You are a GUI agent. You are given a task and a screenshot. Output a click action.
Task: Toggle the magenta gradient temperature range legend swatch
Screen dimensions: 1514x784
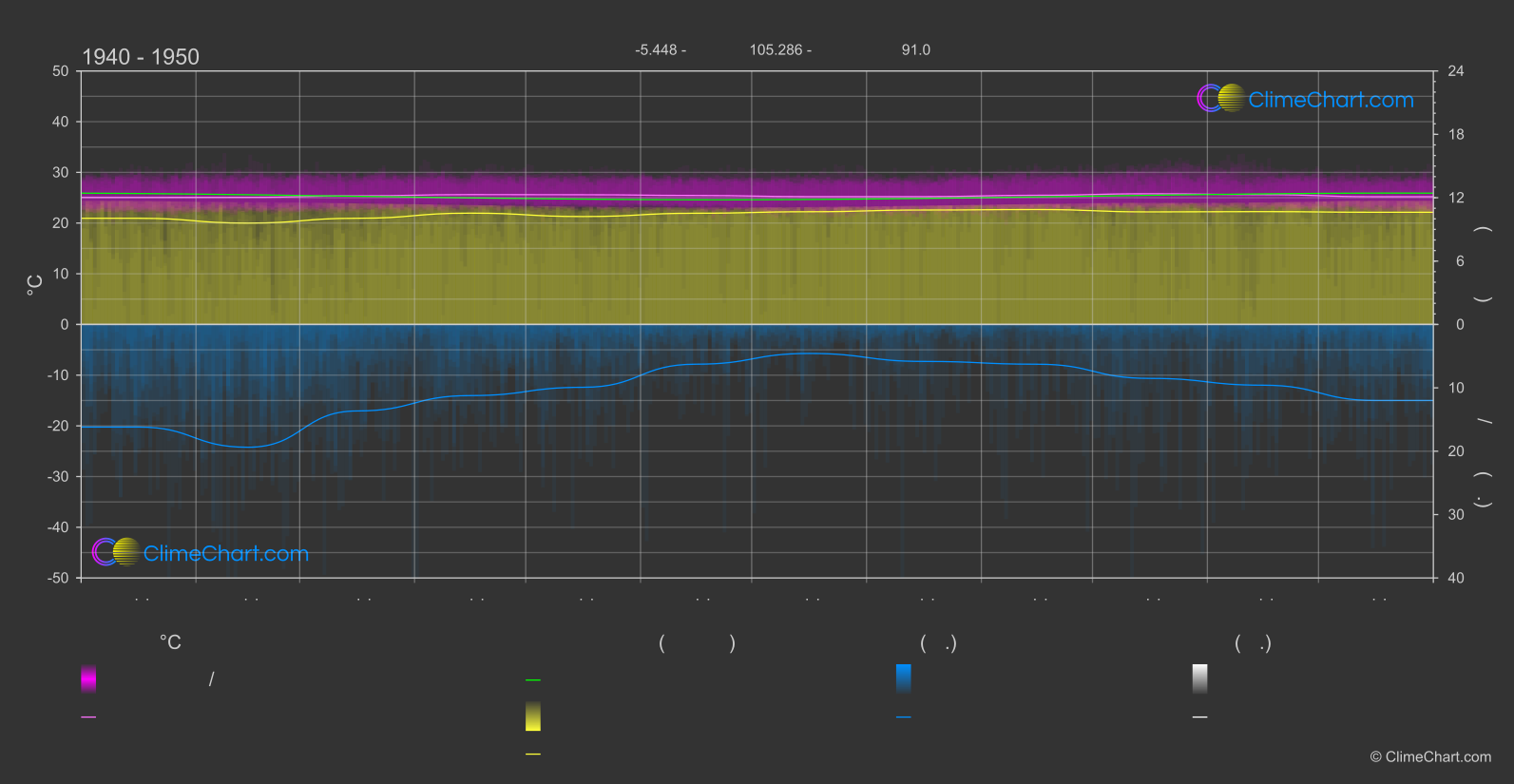coord(88,679)
